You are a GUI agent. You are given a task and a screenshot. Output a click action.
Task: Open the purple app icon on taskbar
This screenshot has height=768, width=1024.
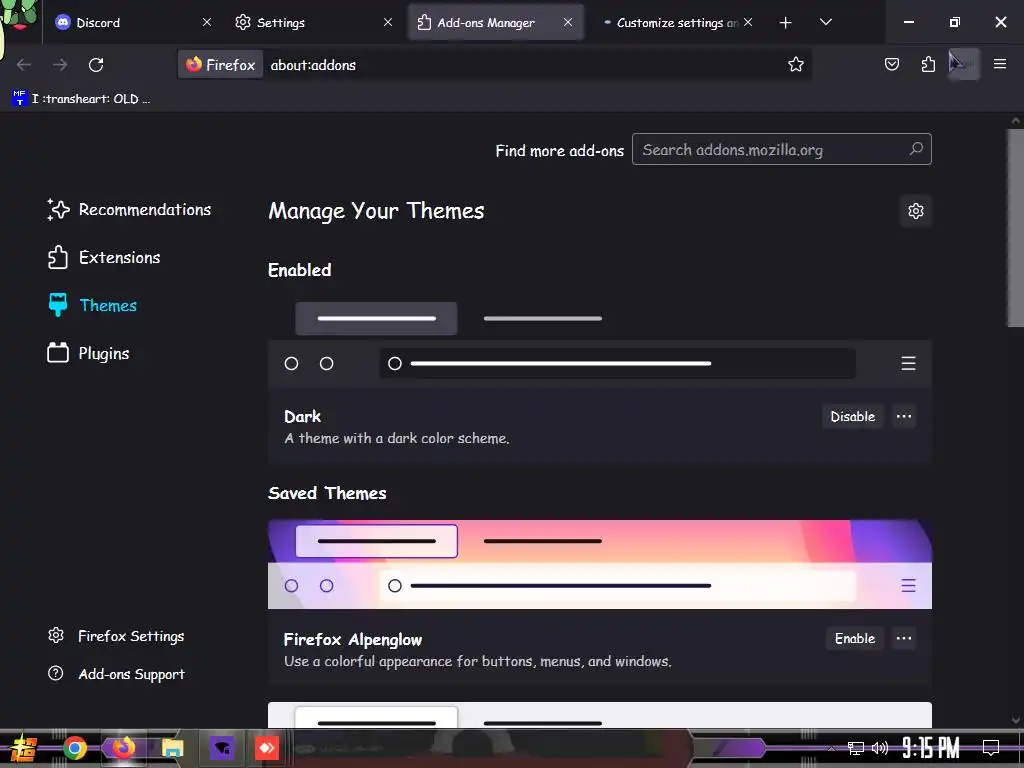222,748
